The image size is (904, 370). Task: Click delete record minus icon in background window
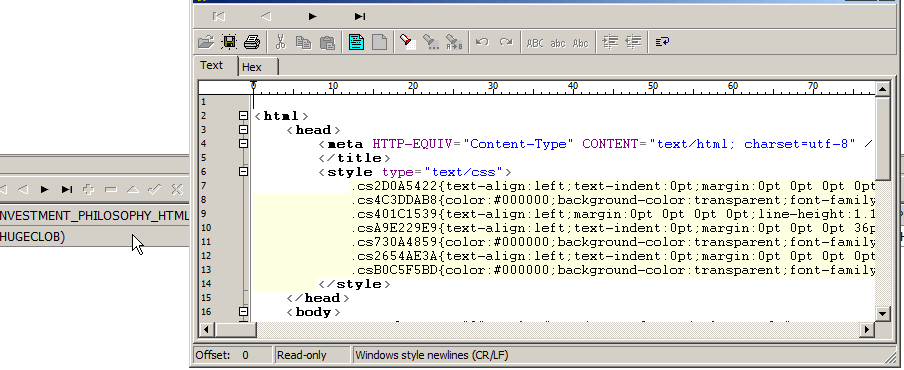111,189
